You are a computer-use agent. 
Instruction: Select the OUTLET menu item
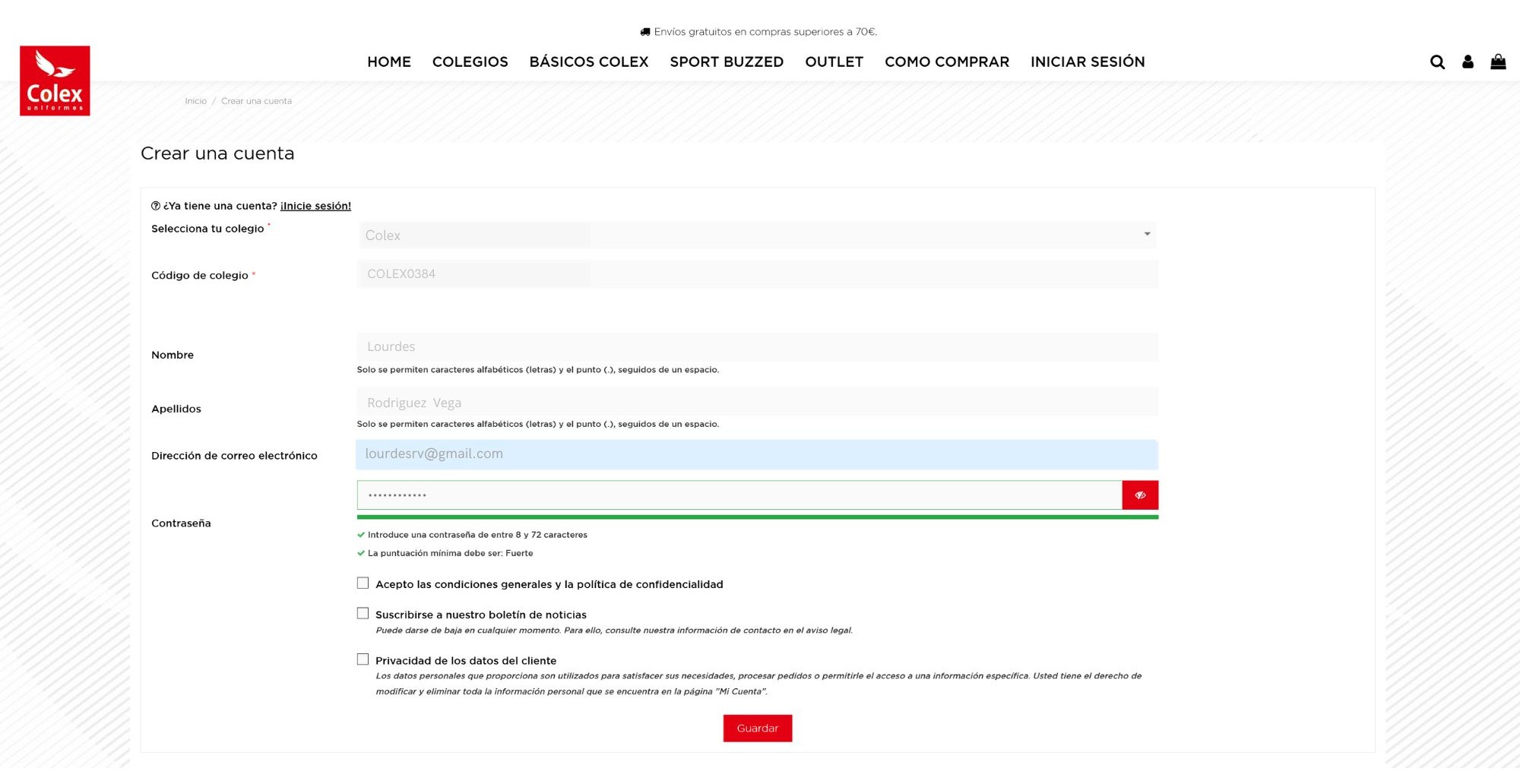pyautogui.click(x=834, y=62)
